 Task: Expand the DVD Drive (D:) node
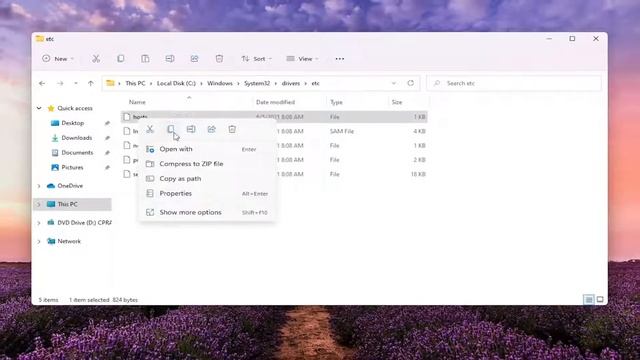(x=39, y=223)
